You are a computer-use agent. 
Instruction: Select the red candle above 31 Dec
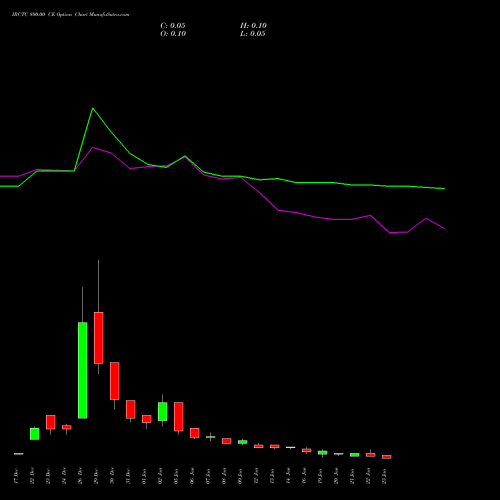(131, 409)
